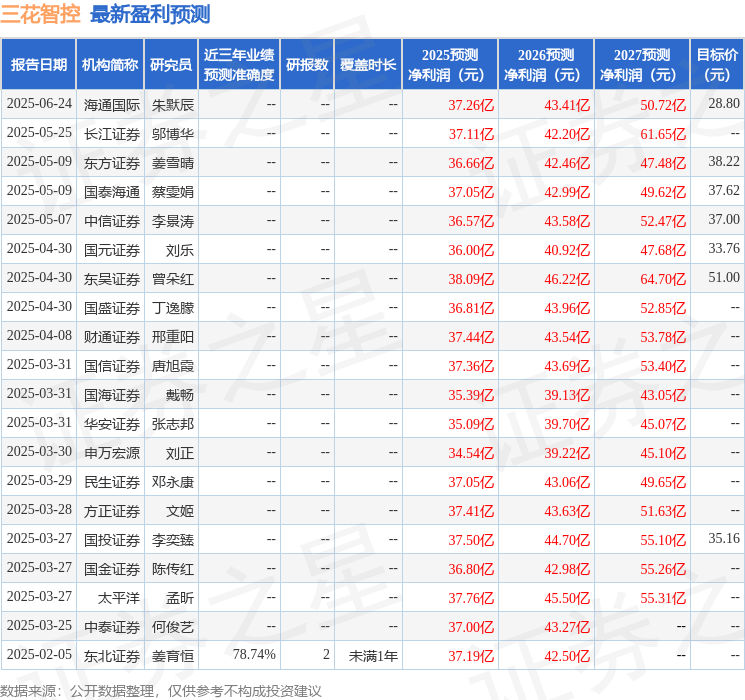Click analyst name 唐旭霞
745x700 pixels.
tap(173, 366)
